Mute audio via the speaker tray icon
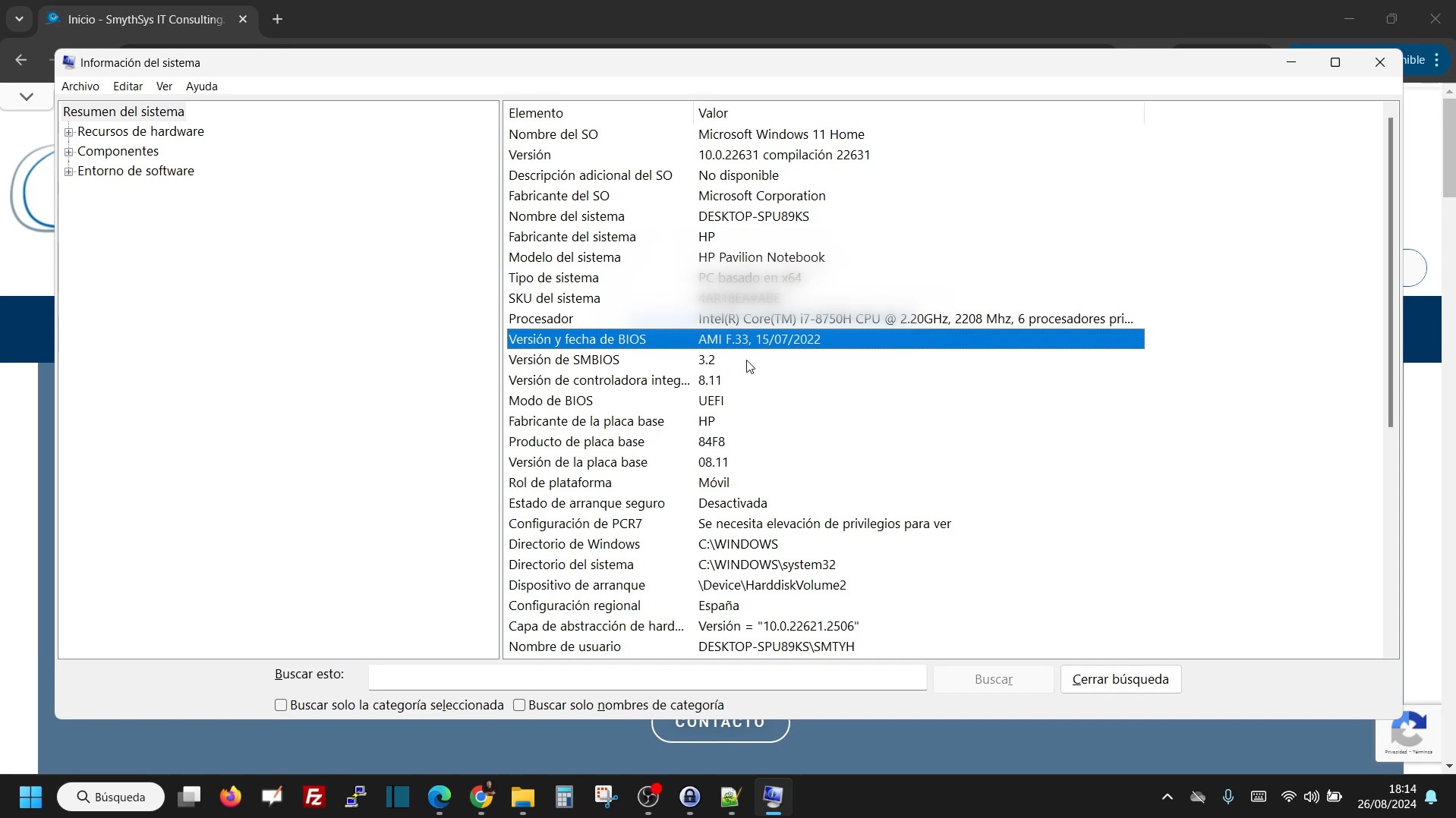 [1313, 797]
